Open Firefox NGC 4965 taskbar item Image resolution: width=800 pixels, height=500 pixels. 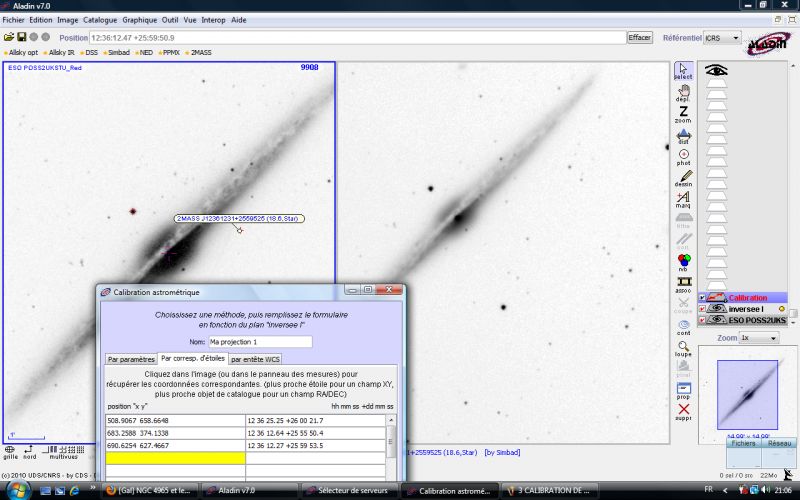(149, 491)
